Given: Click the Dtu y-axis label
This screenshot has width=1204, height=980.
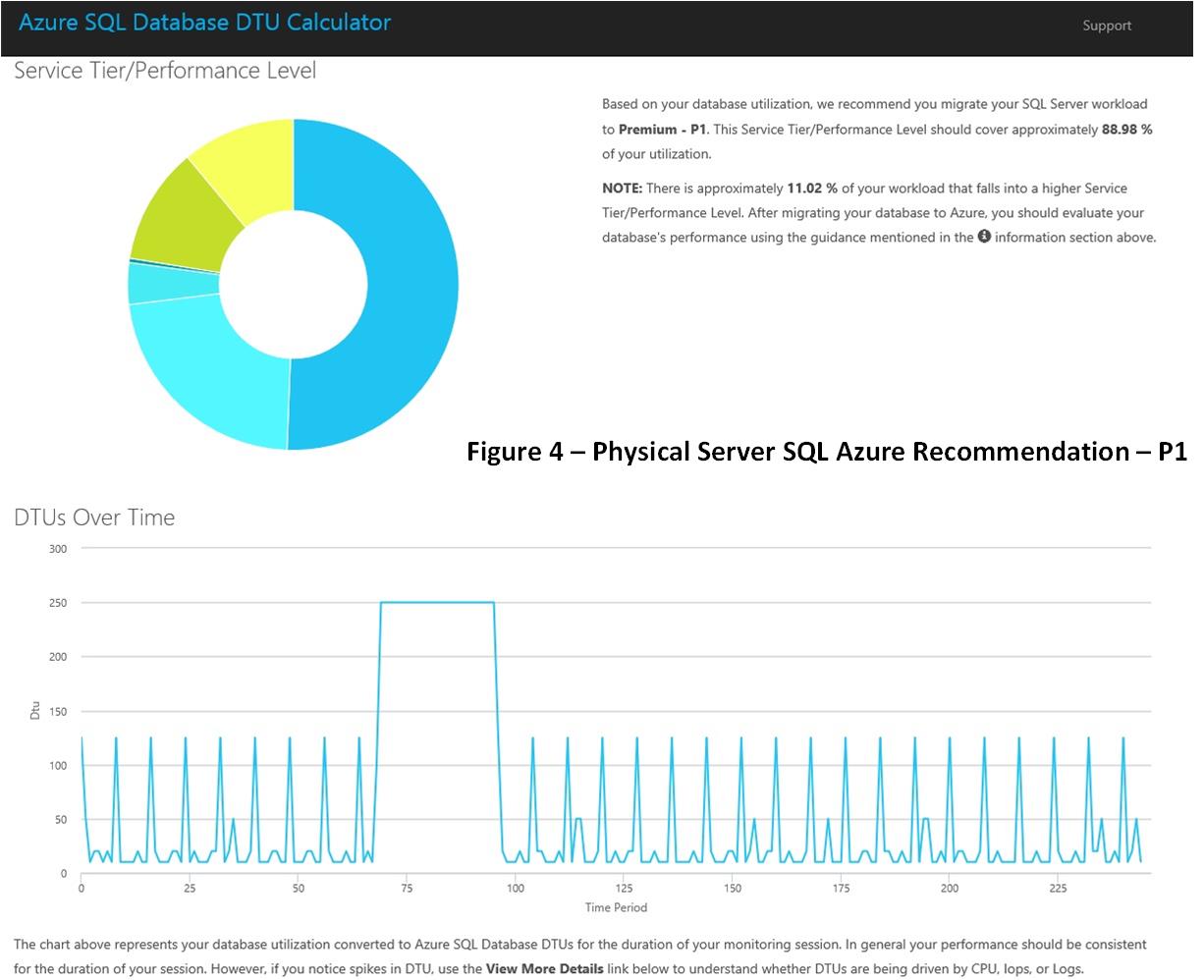Looking at the screenshot, I should point(35,710).
